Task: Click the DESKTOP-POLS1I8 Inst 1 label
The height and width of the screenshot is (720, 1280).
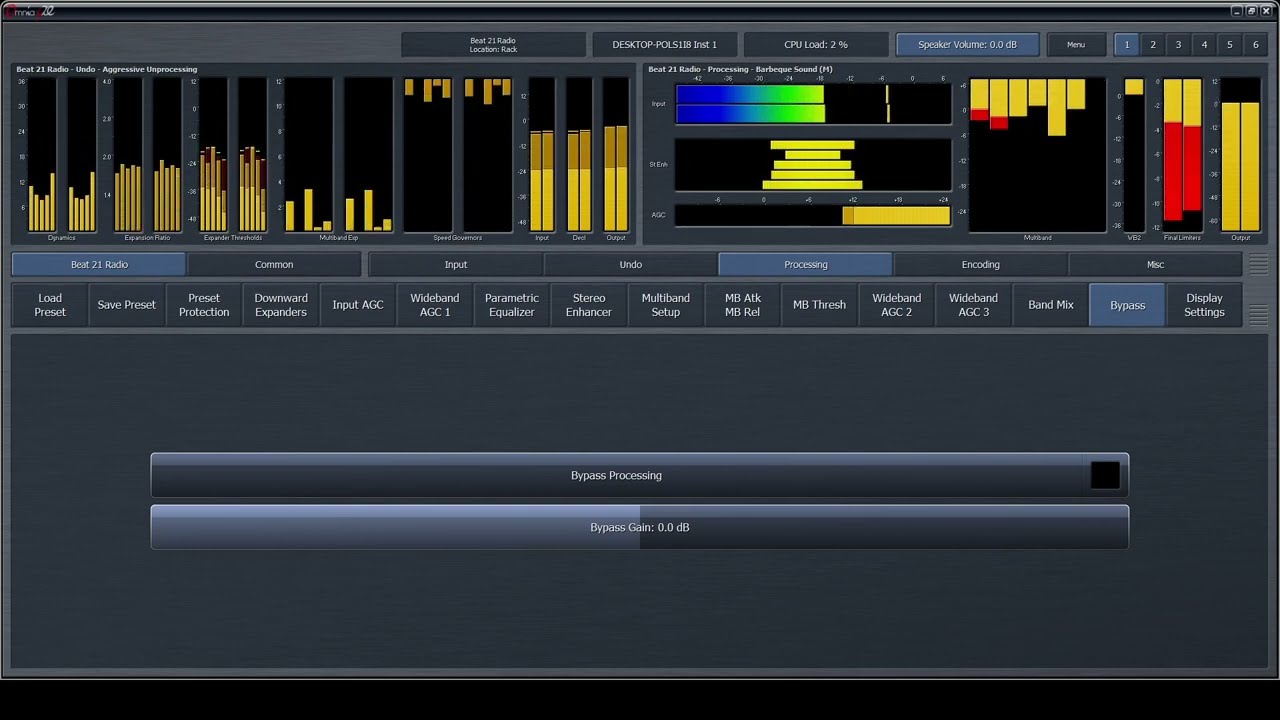Action: coord(664,45)
